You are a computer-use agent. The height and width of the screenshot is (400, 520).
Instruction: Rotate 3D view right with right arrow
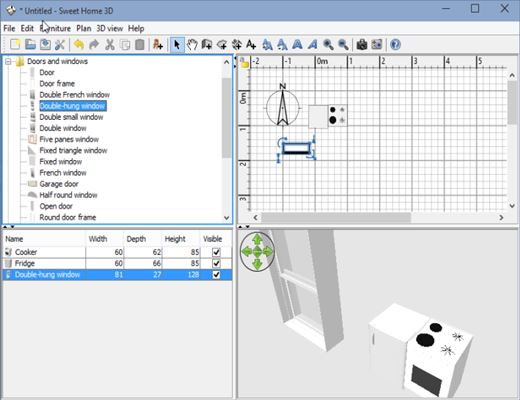coord(268,252)
